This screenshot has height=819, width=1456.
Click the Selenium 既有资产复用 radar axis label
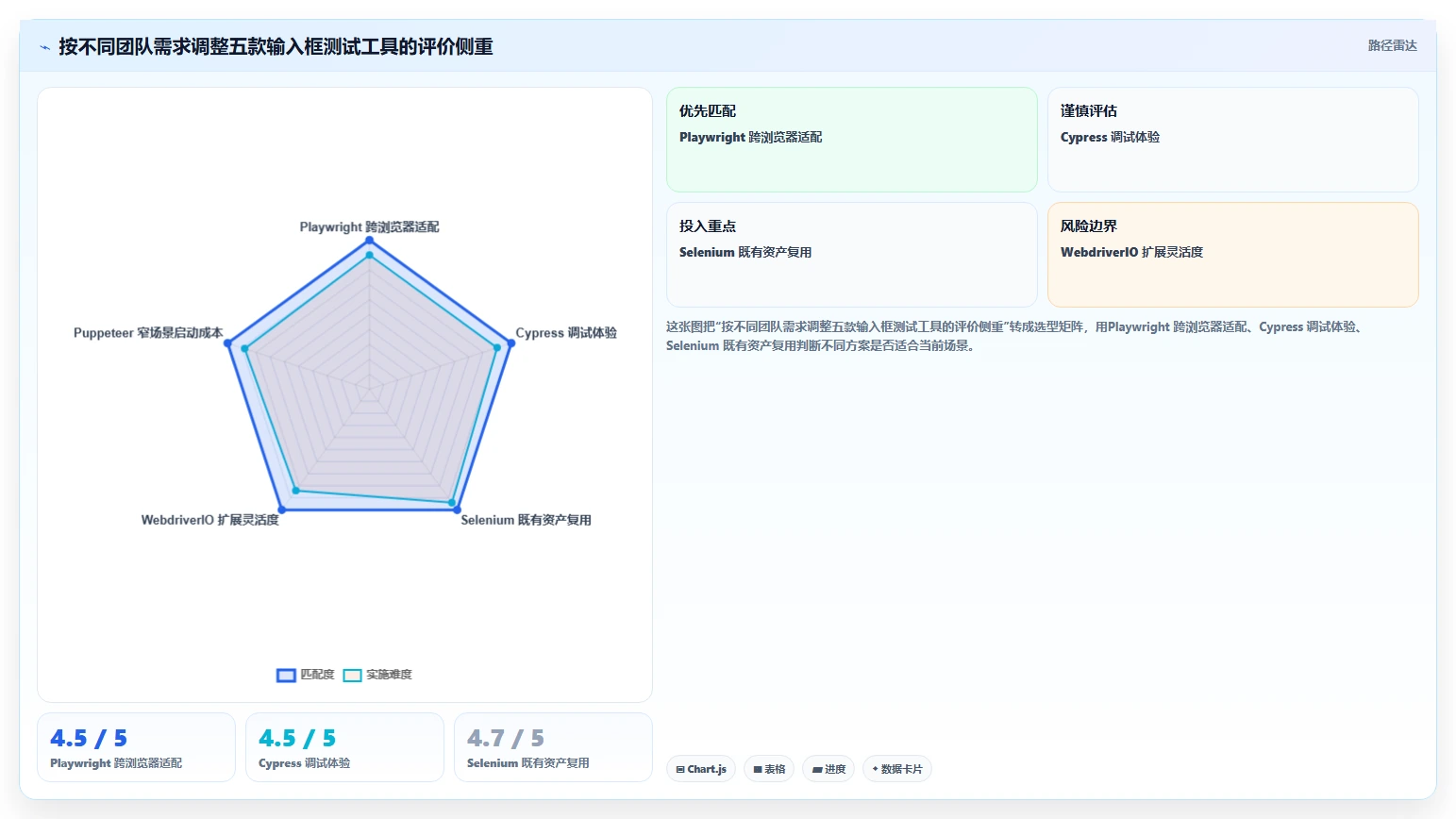point(526,520)
